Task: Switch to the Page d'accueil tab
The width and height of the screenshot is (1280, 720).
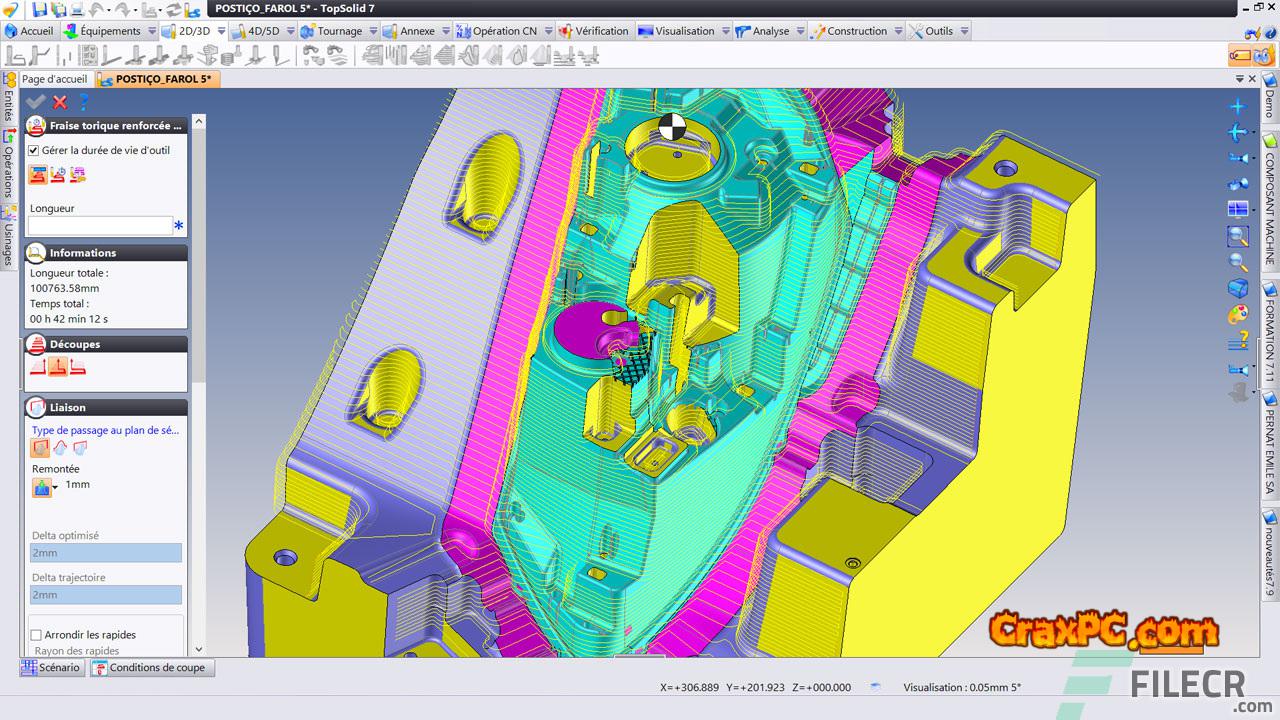Action: click(x=54, y=79)
